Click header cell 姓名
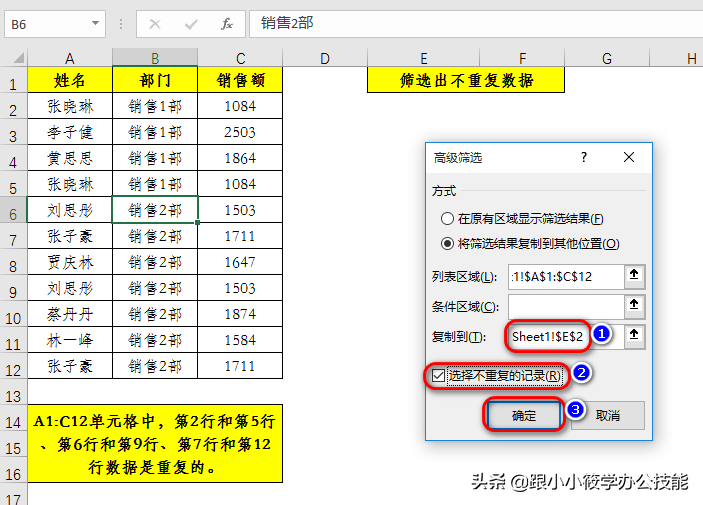Viewport: 703px width, 505px height. (x=69, y=80)
